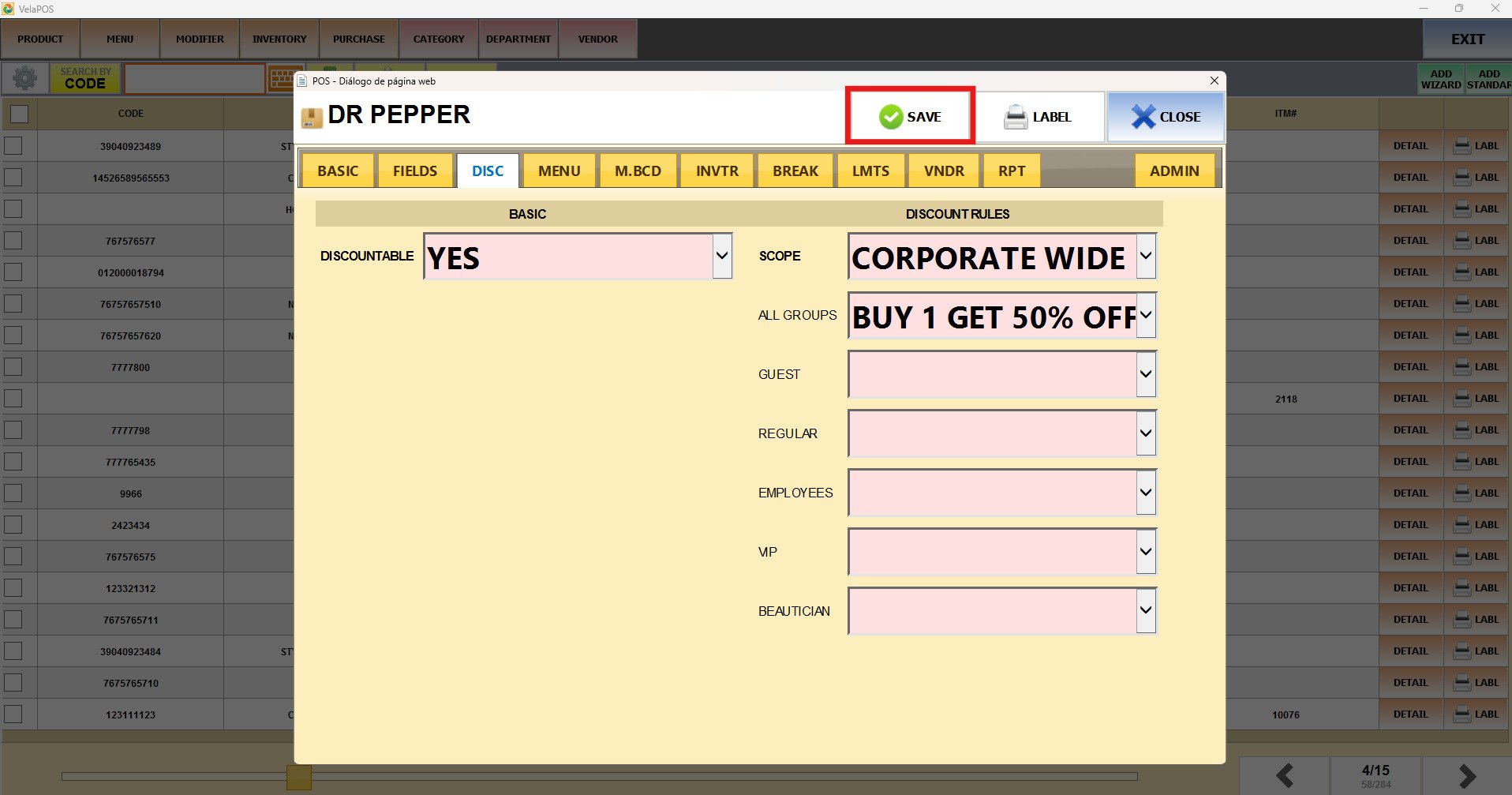Click the horizontal scroll slider handle

[299, 777]
